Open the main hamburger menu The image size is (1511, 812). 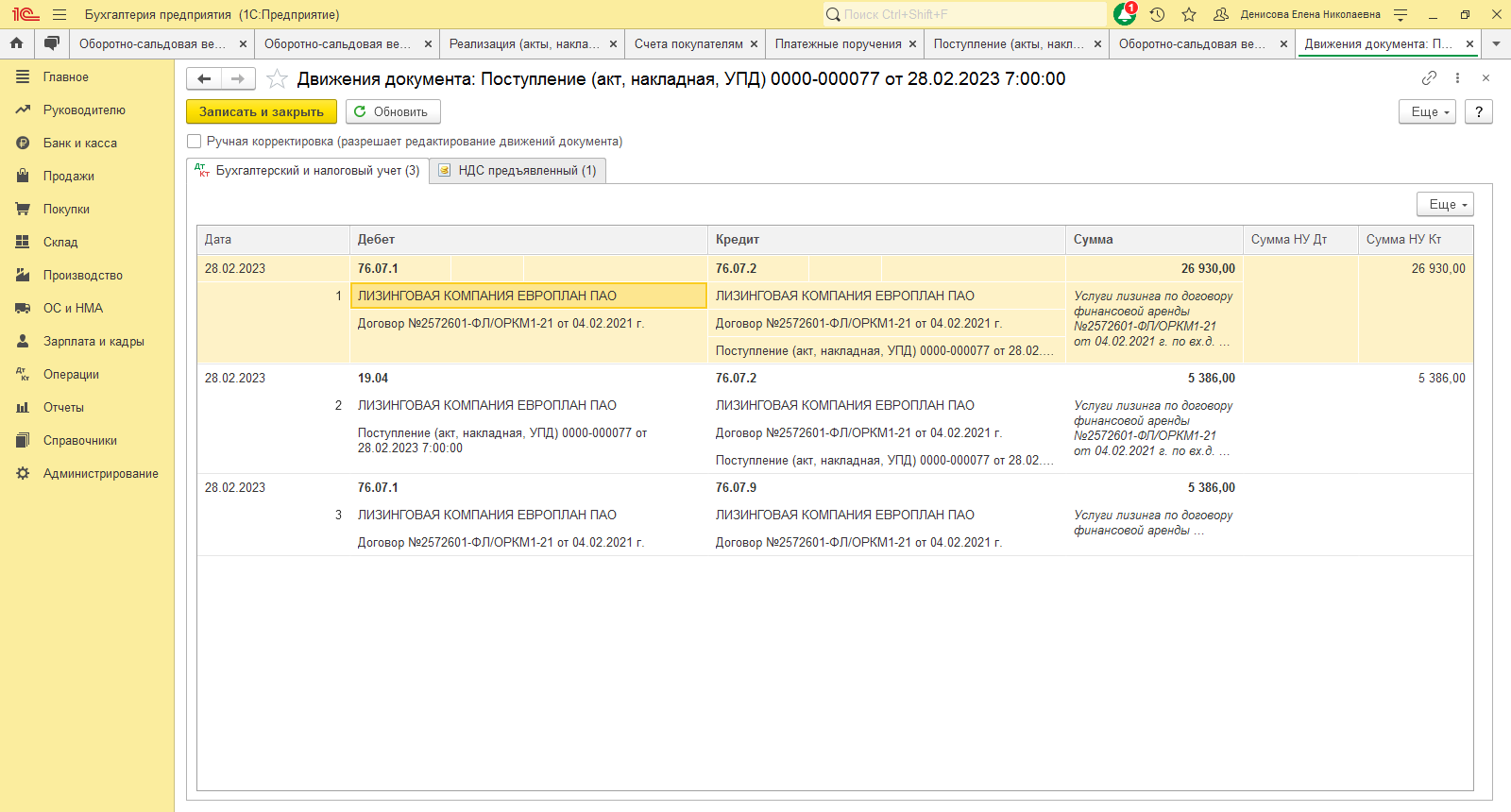59,14
